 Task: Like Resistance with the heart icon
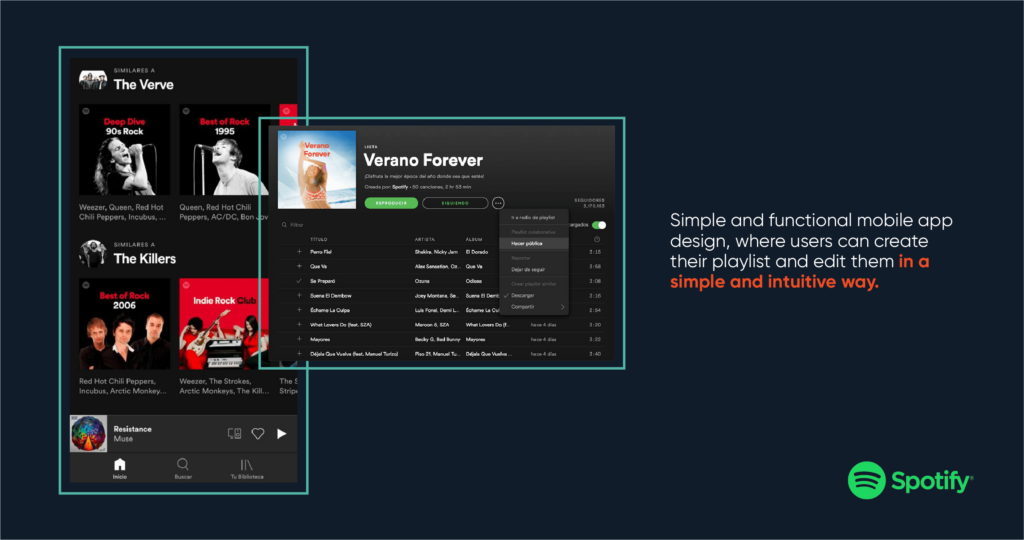pyautogui.click(x=258, y=434)
